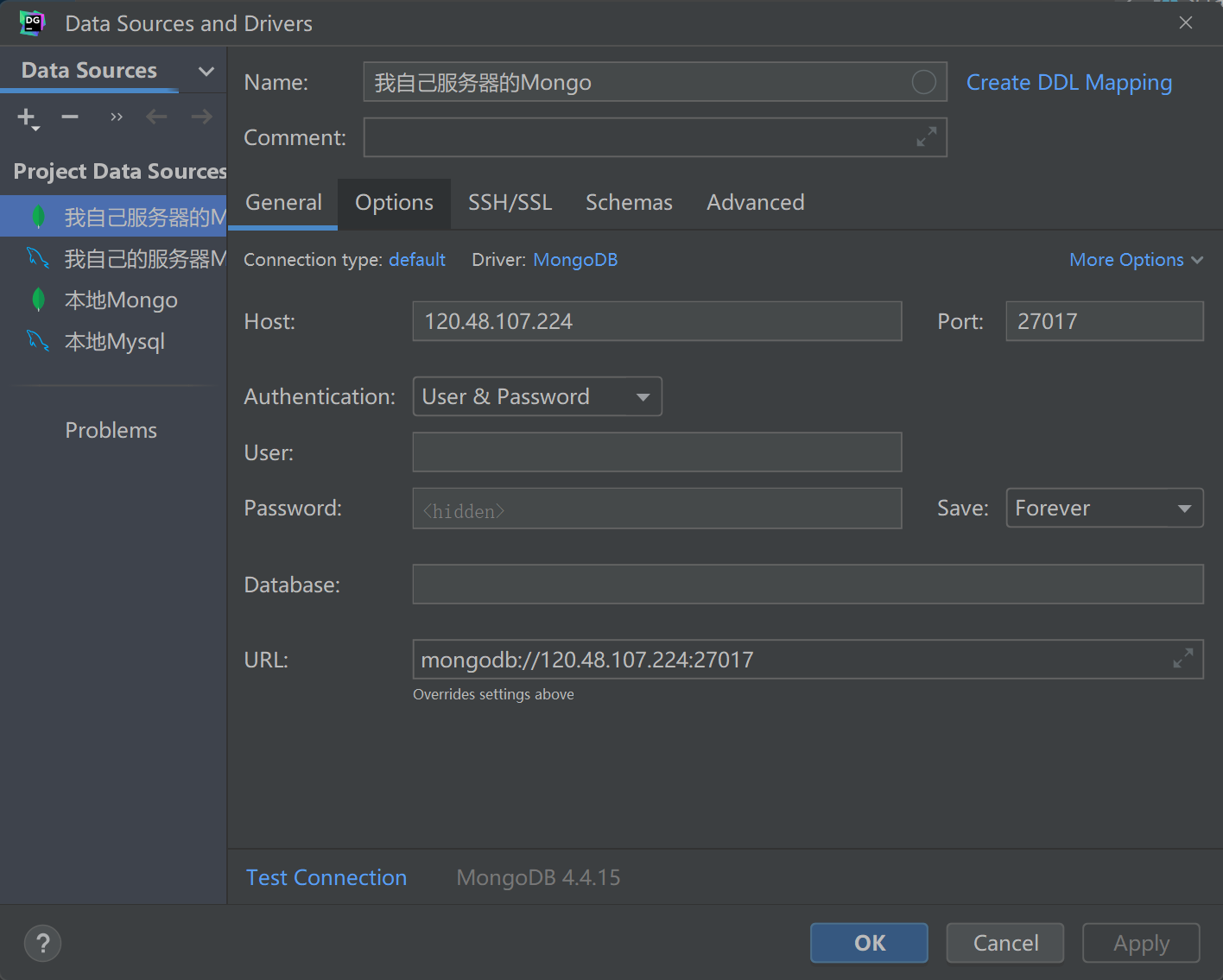Add a new data source with plus icon
This screenshot has height=980, width=1223.
(x=28, y=117)
